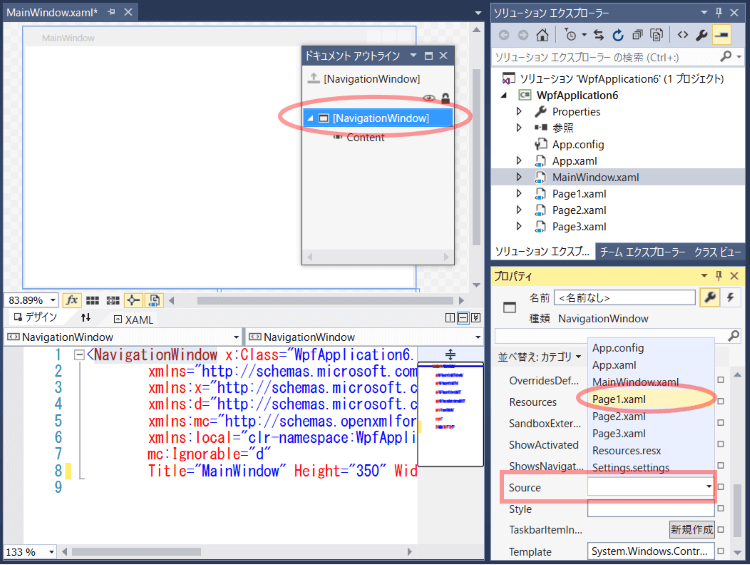Open the right NavigationWindow member dropdown
The height and width of the screenshot is (565, 750).
(477, 337)
